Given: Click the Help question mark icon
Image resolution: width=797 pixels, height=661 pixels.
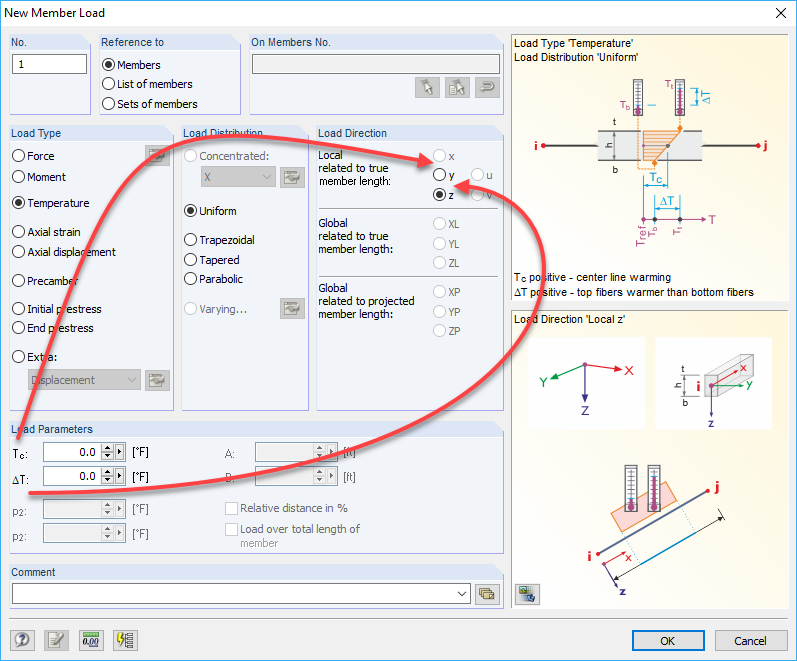Looking at the screenshot, I should (22, 640).
